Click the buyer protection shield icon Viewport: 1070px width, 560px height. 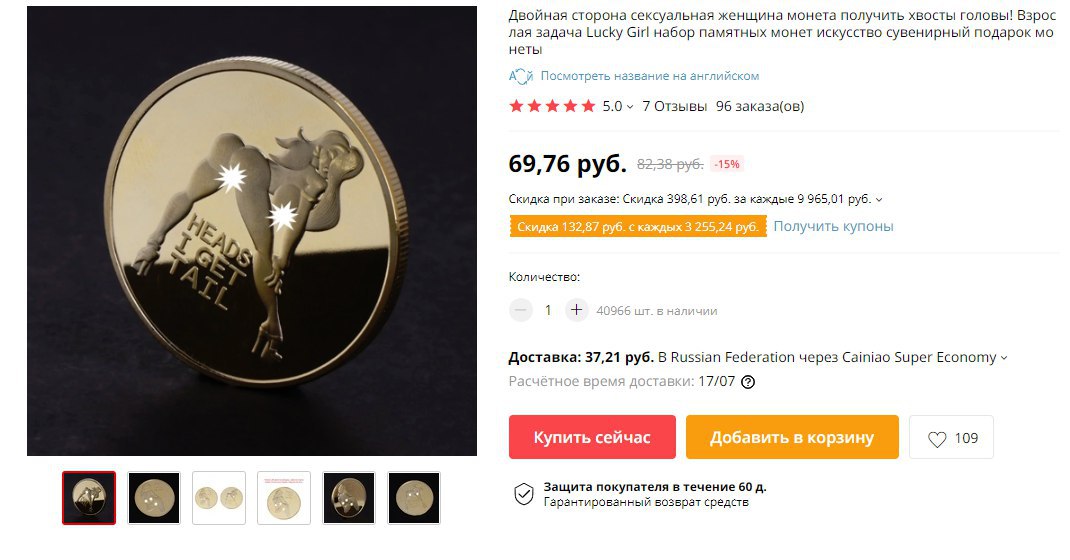pos(523,495)
